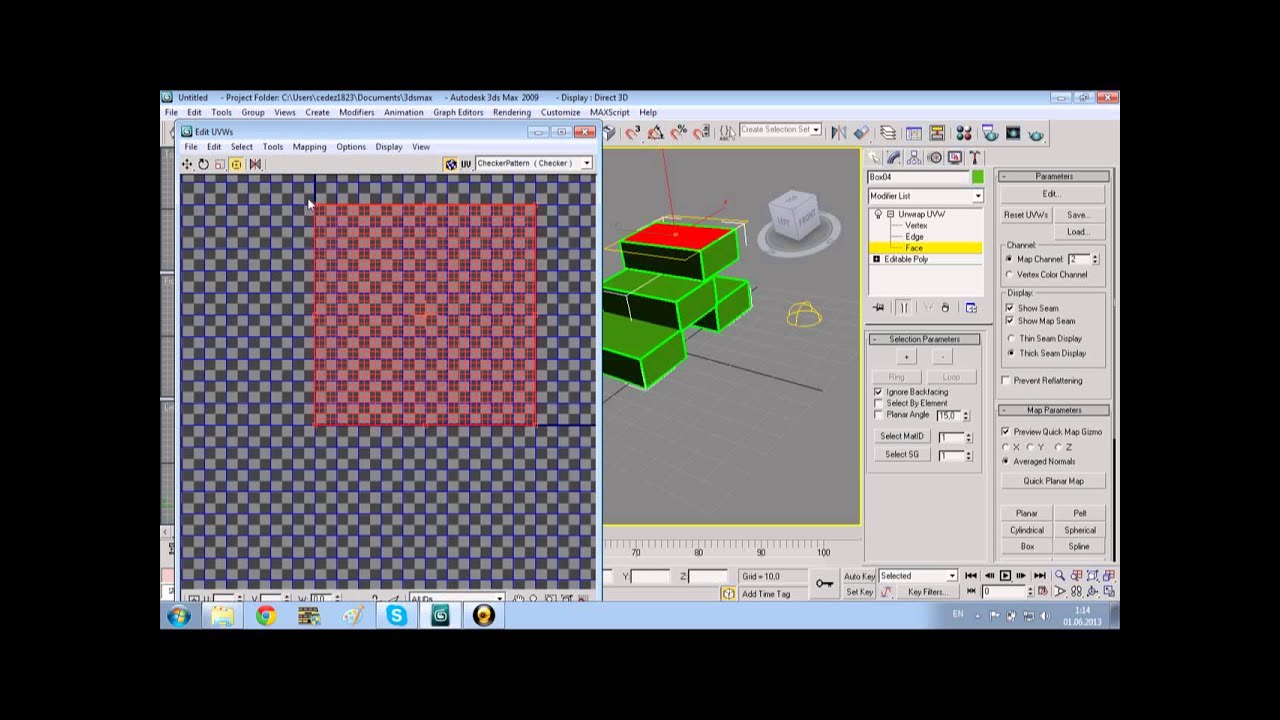
Task: Click the Cylindrical mapping button
Action: tap(1027, 530)
